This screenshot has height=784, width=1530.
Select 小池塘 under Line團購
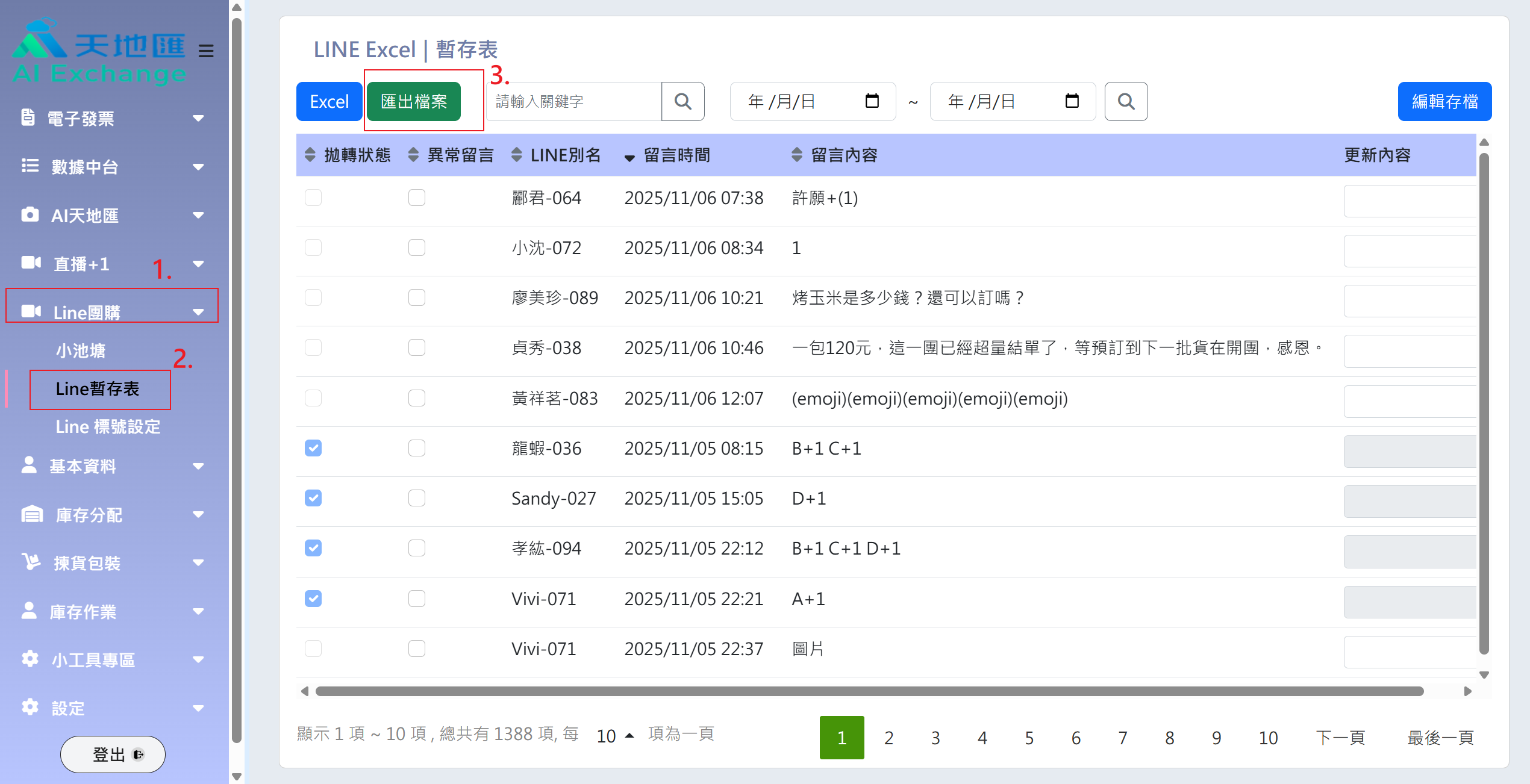(x=81, y=350)
